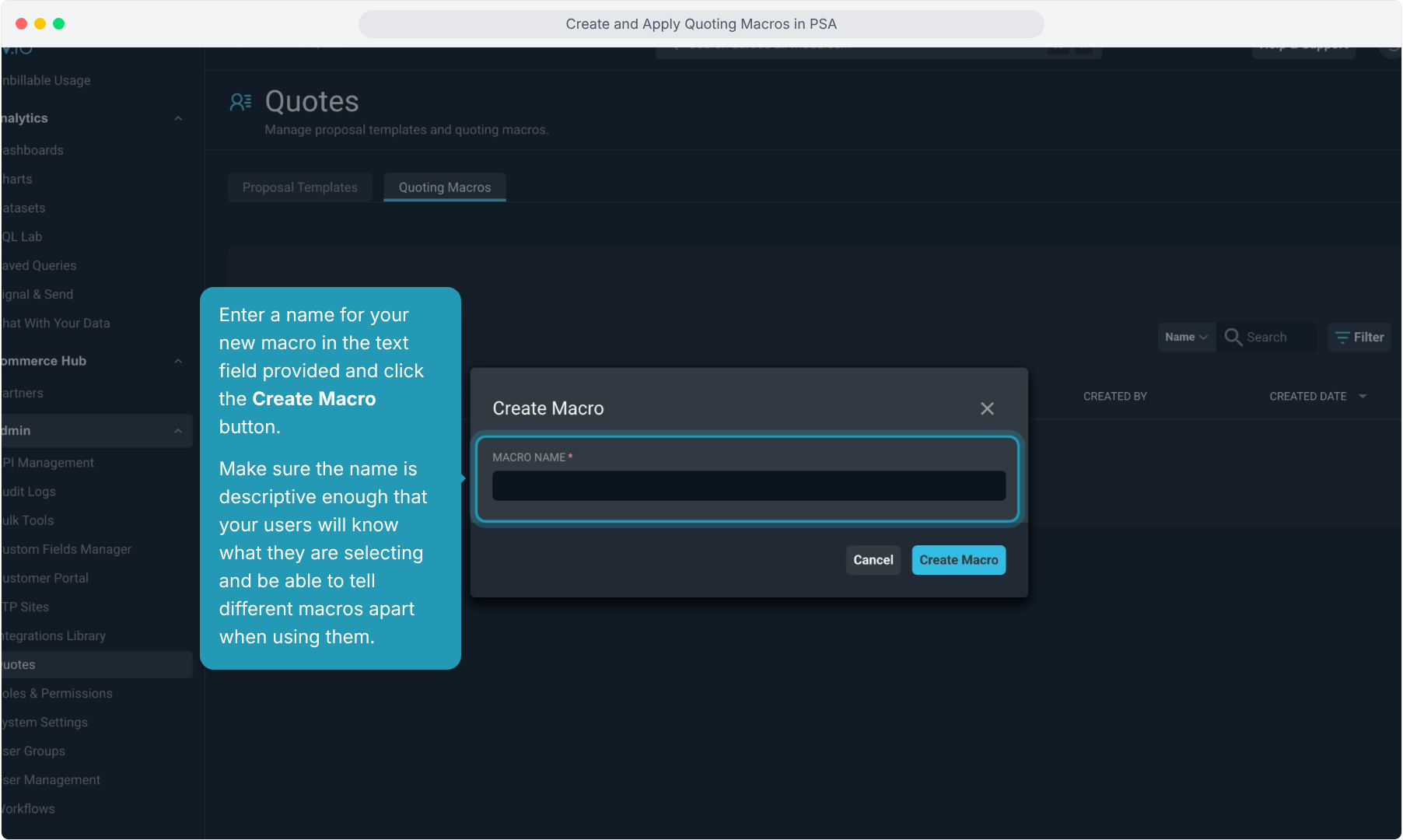
Task: Open the Name sort dropdown
Action: 1186,337
